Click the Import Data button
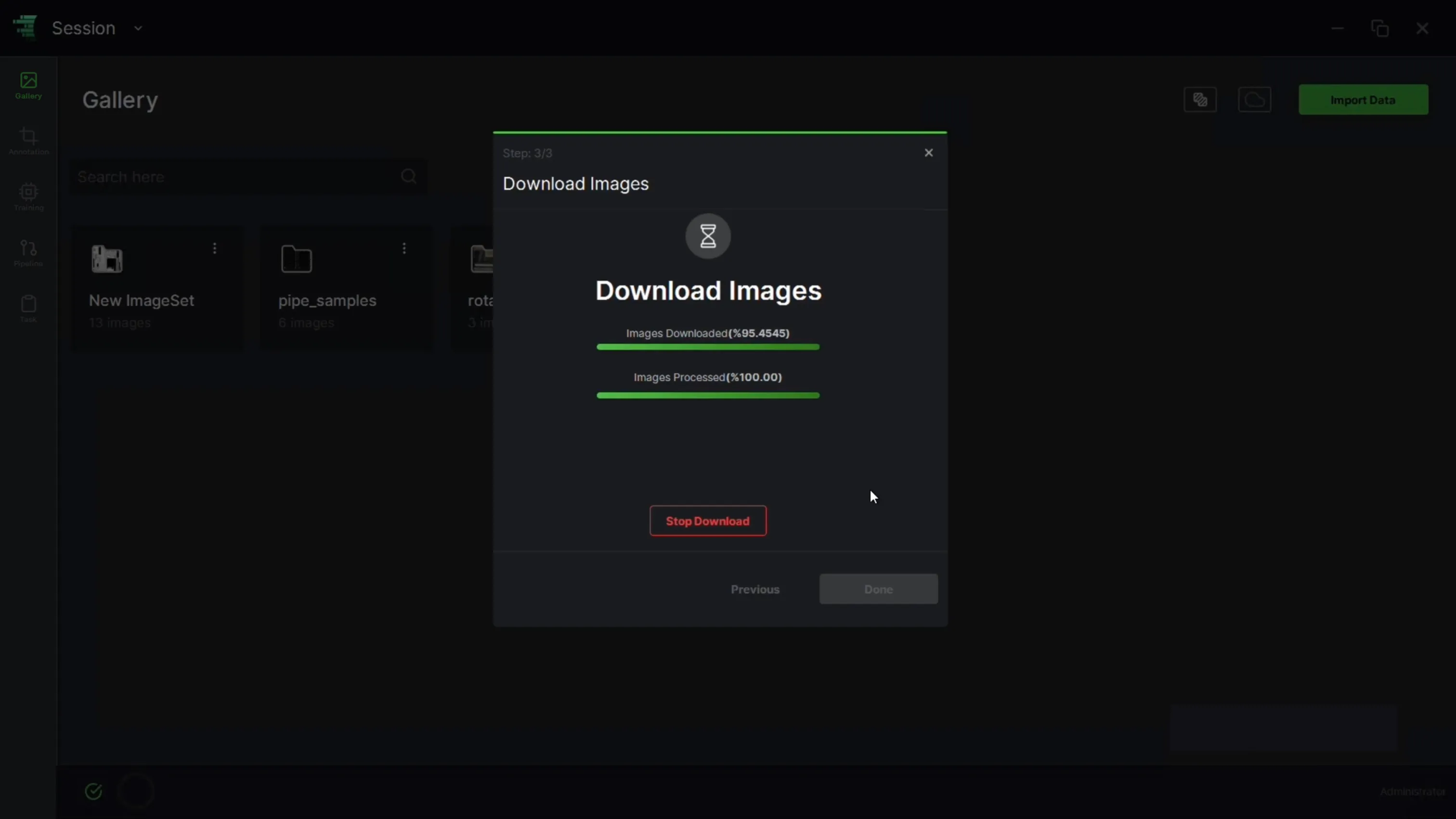The image size is (1456, 819). [x=1363, y=100]
